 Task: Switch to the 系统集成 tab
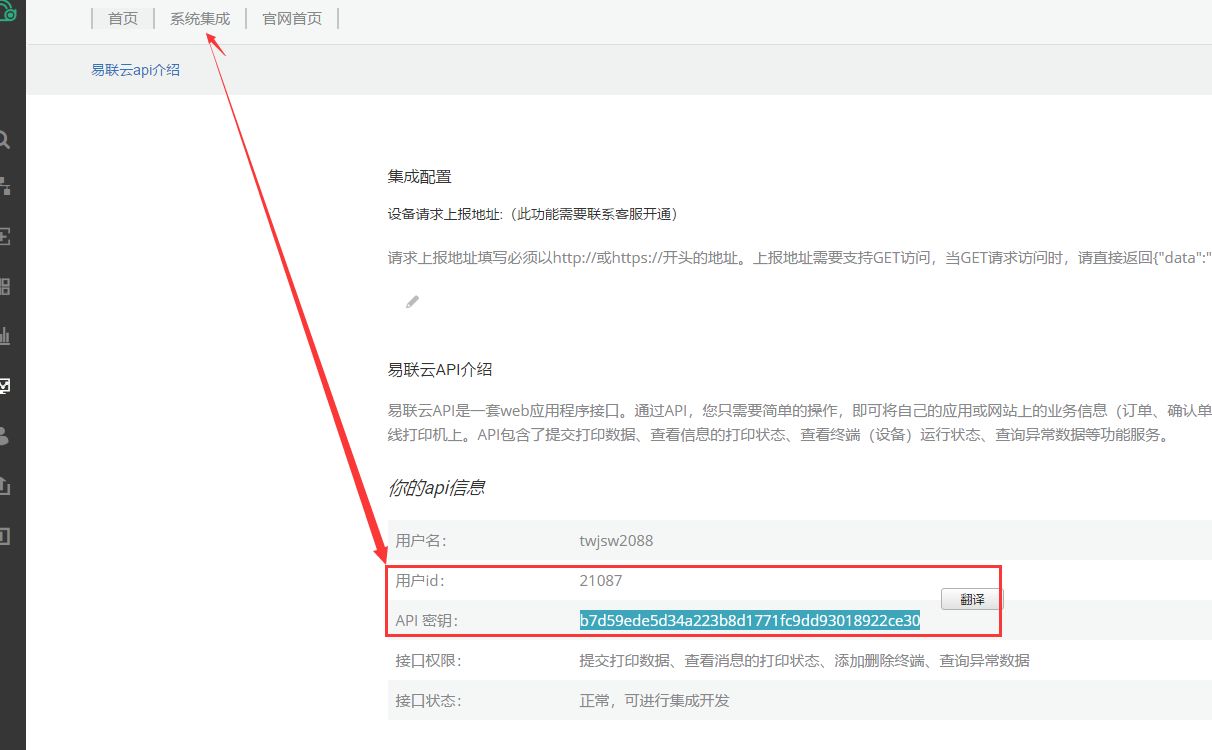tap(200, 19)
